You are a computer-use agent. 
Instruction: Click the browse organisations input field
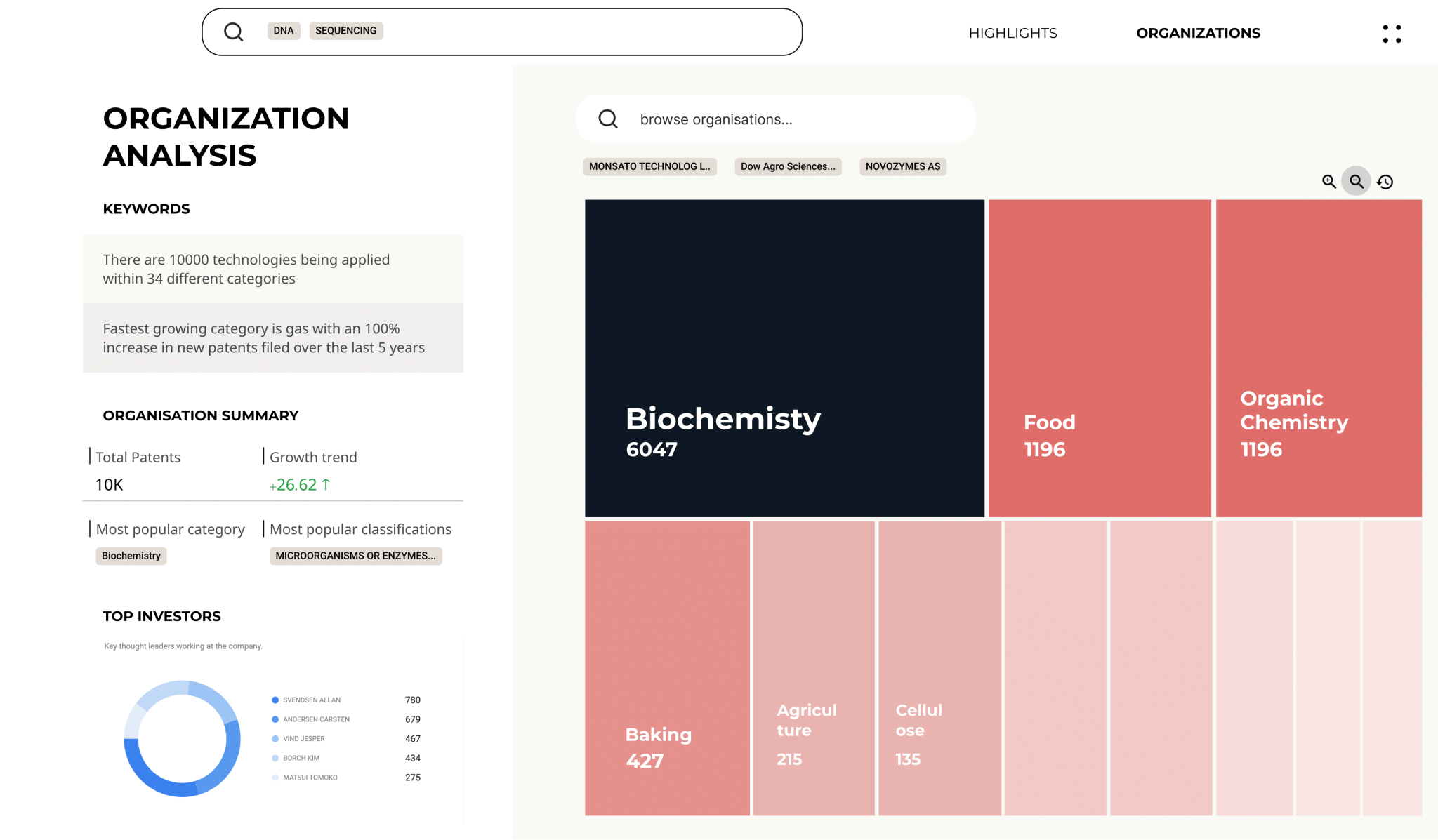pos(775,119)
